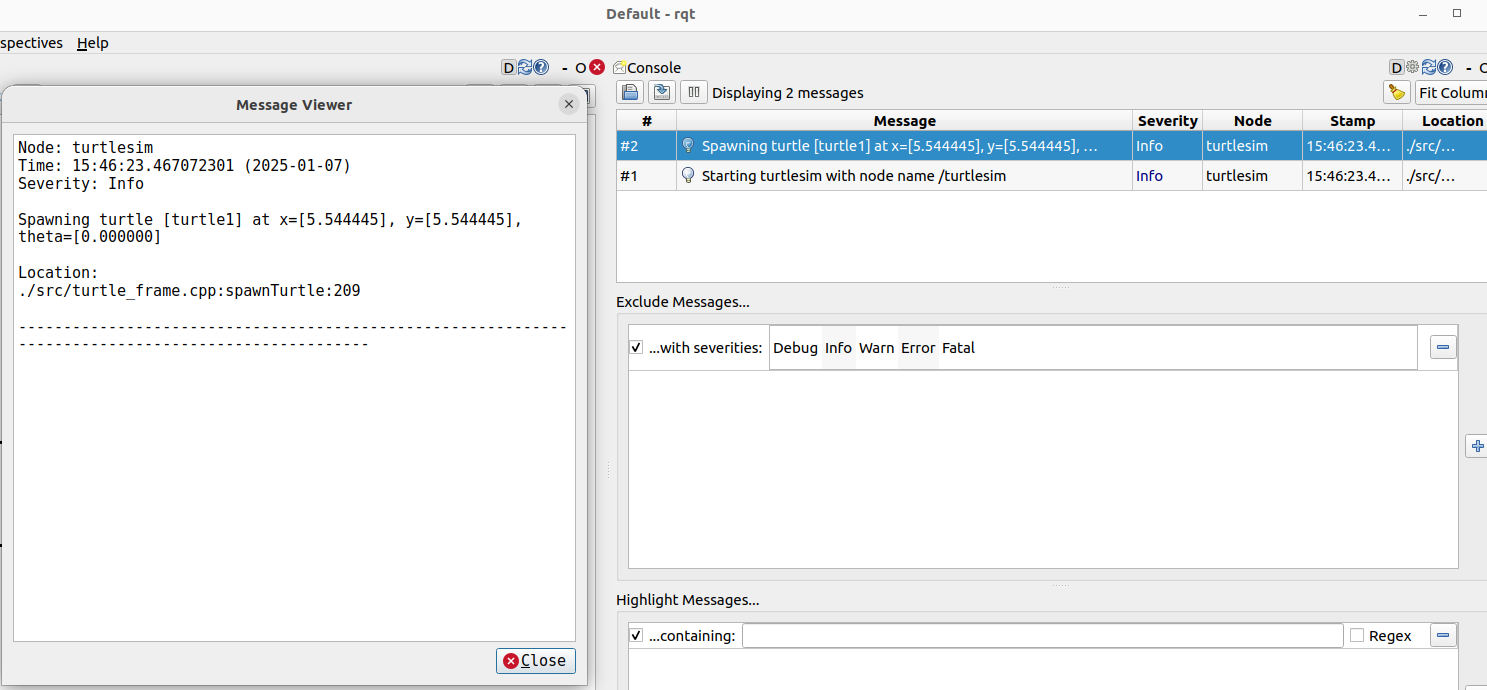The height and width of the screenshot is (690, 1487).
Task: Sort by the Node column header
Action: [1252, 121]
